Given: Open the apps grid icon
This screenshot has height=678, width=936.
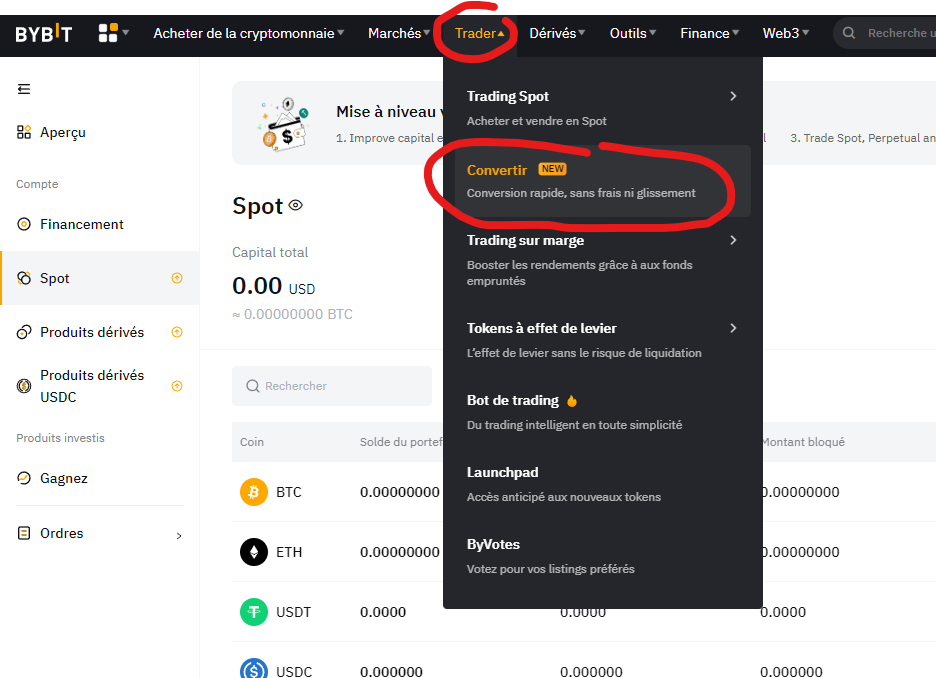Looking at the screenshot, I should 108,33.
